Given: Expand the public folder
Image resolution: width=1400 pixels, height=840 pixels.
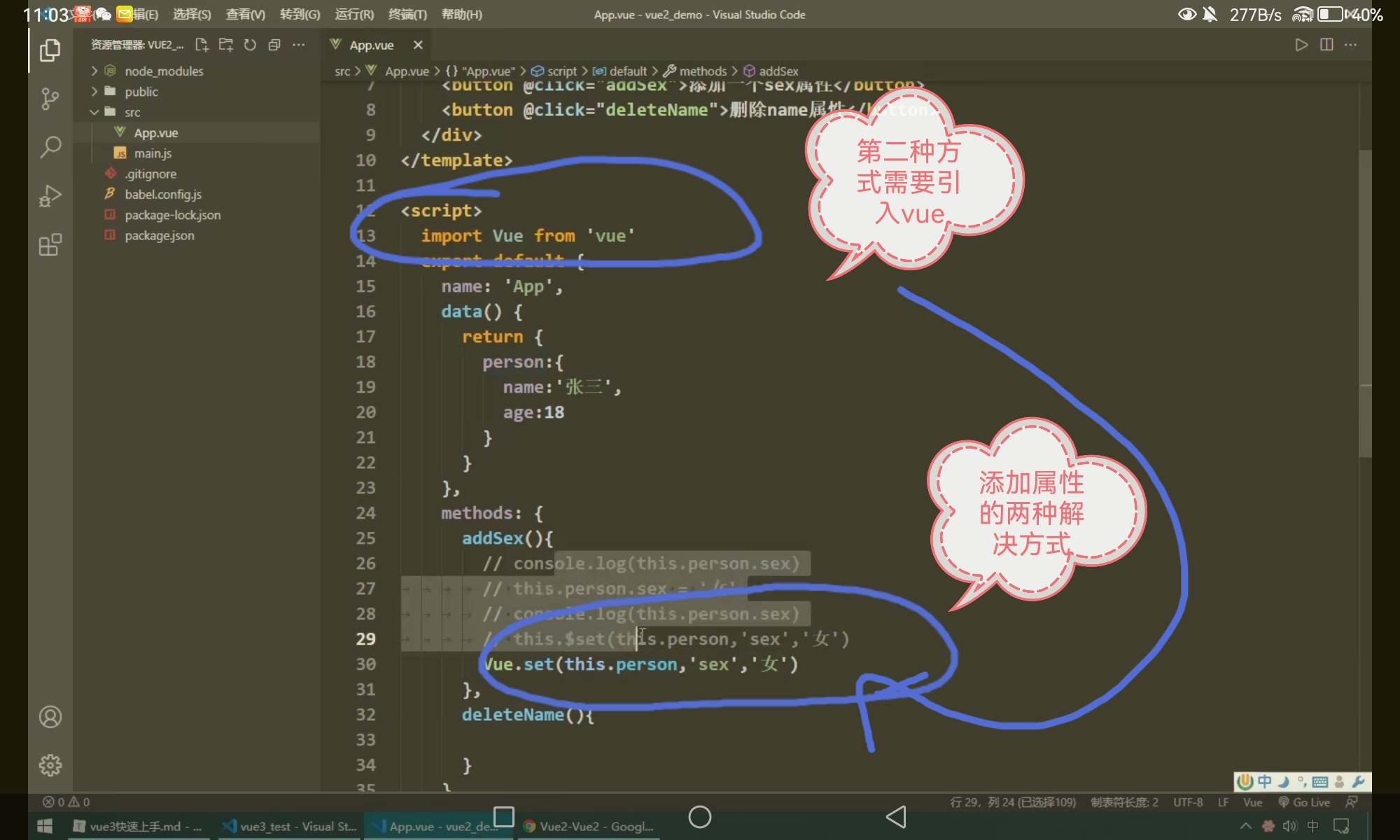Looking at the screenshot, I should point(141,92).
